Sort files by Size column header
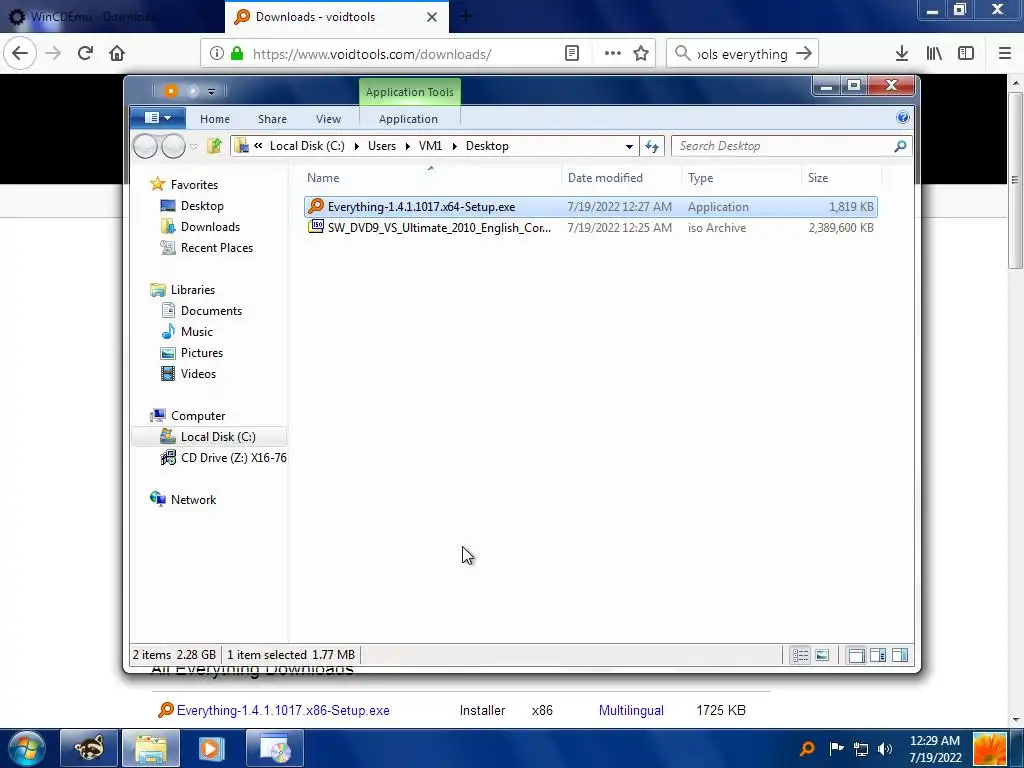This screenshot has height=768, width=1024. pyautogui.click(x=841, y=178)
